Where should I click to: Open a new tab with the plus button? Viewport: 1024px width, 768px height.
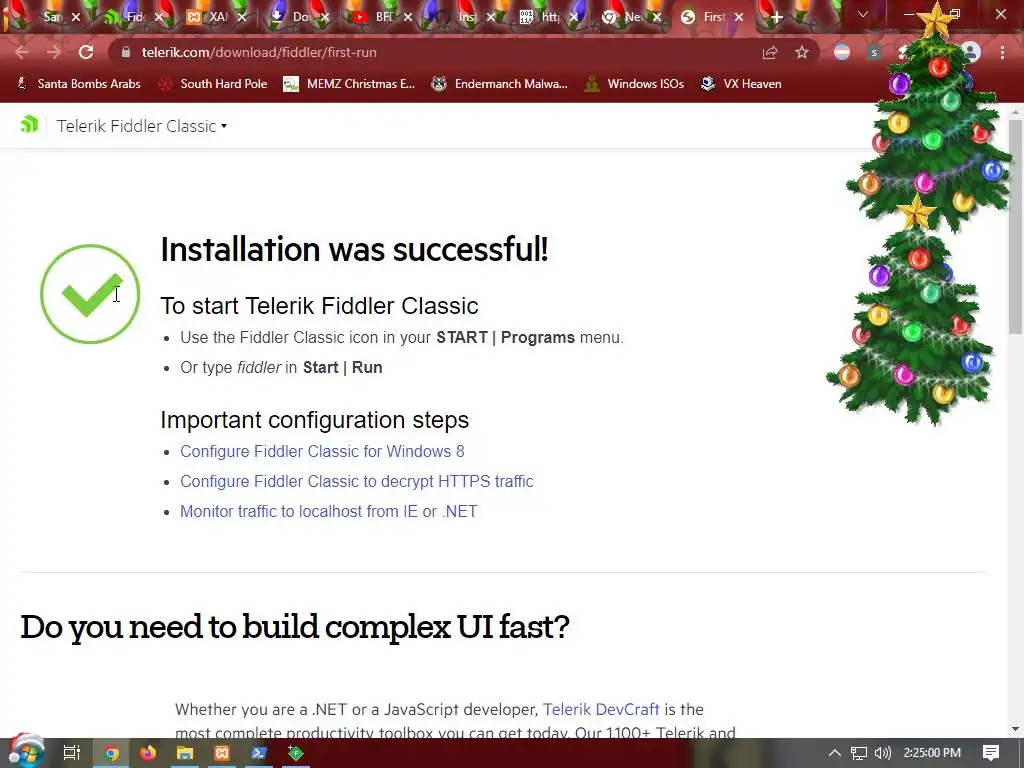pos(776,18)
